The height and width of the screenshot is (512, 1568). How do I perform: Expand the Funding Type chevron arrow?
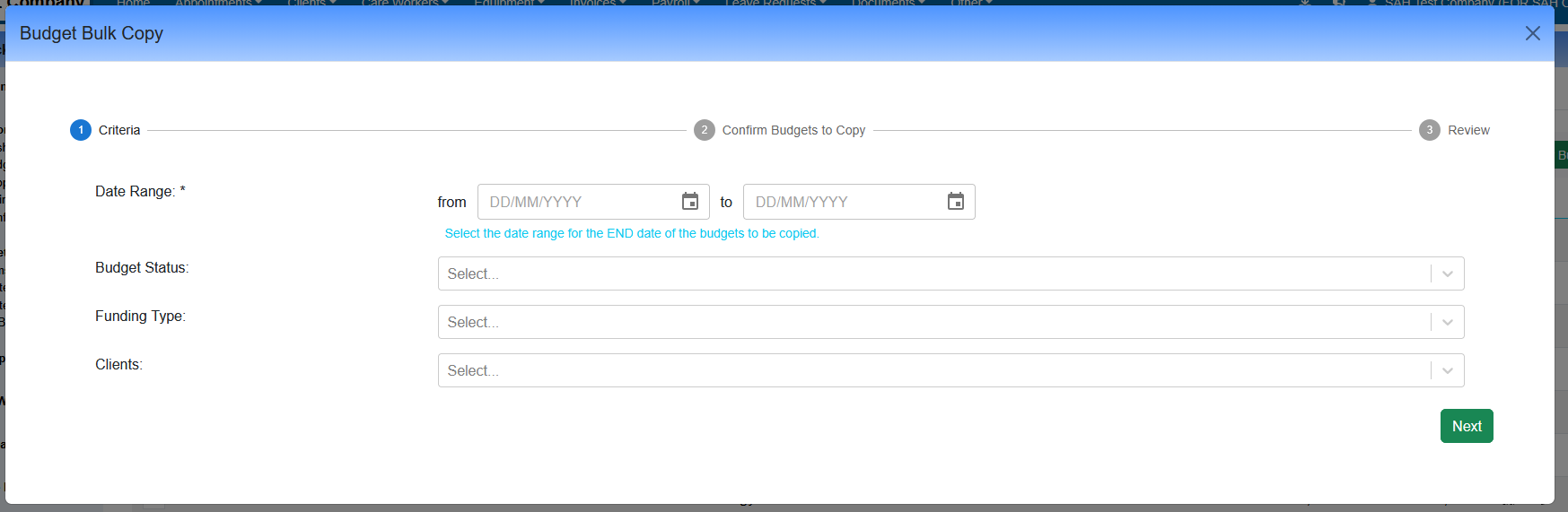pyautogui.click(x=1447, y=322)
